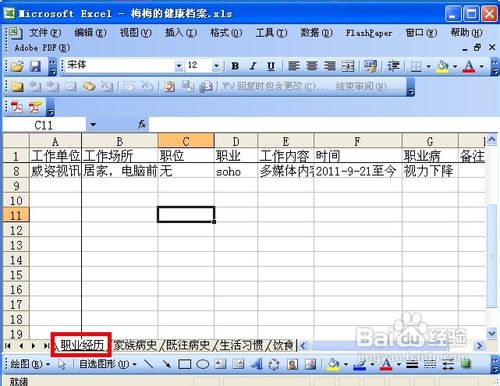Image resolution: width=500 pixels, height=386 pixels.
Task: Click the Convert to Adobe PDF icon
Action: click(x=17, y=107)
